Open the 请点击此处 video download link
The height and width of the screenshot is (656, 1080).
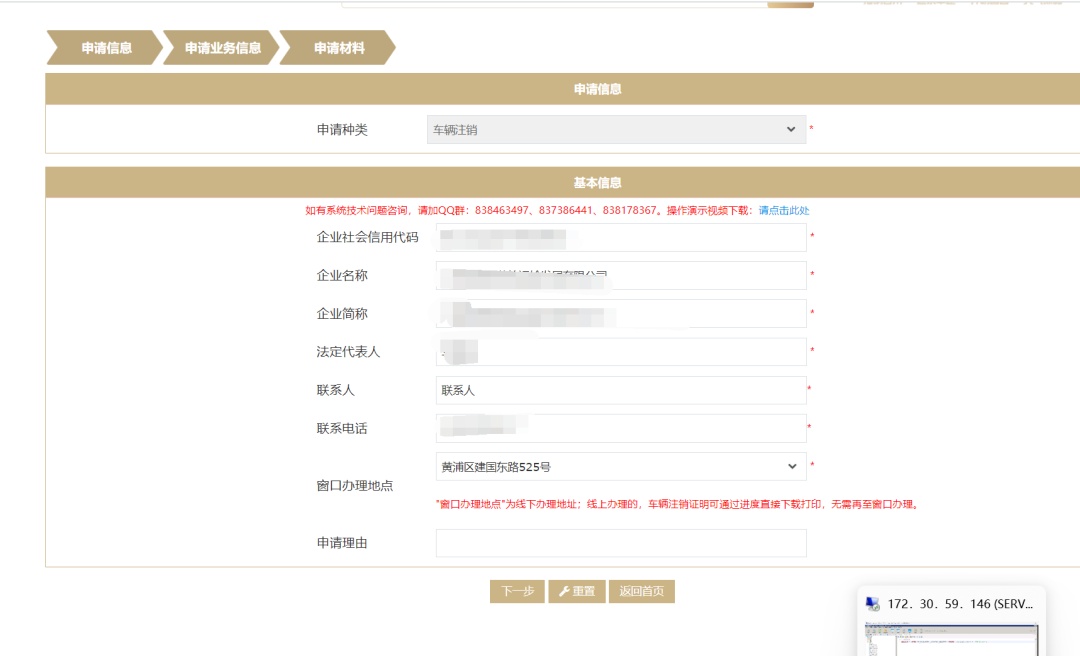coord(784,211)
